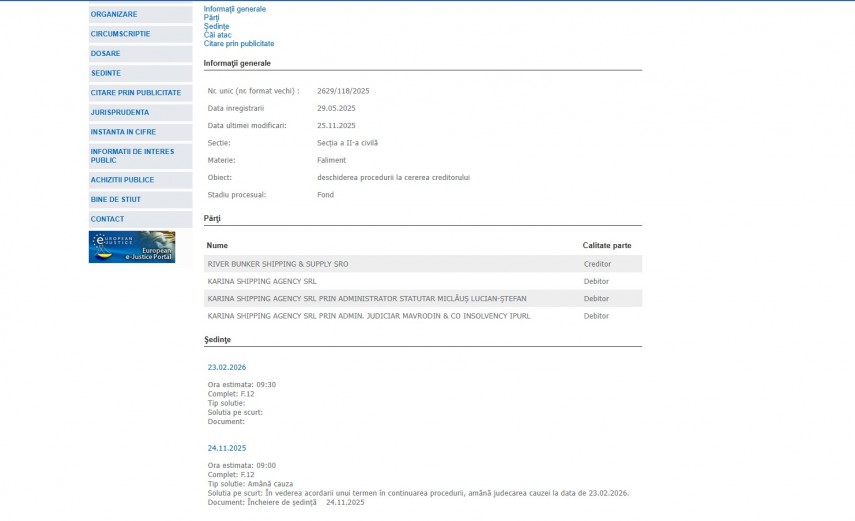This screenshot has width=855, height=521.
Task: Select INFORMATII DE INTERES PUBLIC
Action: pos(132,155)
